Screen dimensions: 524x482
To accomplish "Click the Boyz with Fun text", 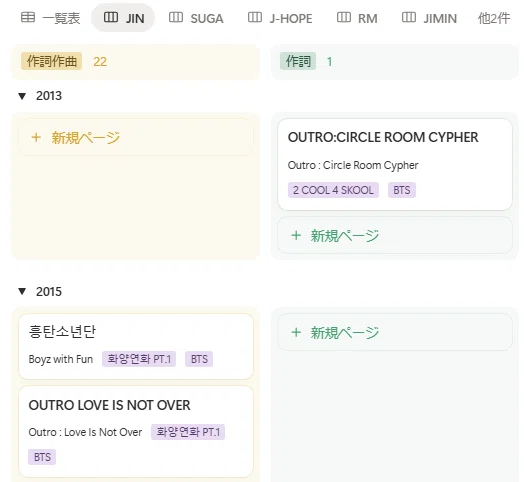I will pyautogui.click(x=61, y=359).
